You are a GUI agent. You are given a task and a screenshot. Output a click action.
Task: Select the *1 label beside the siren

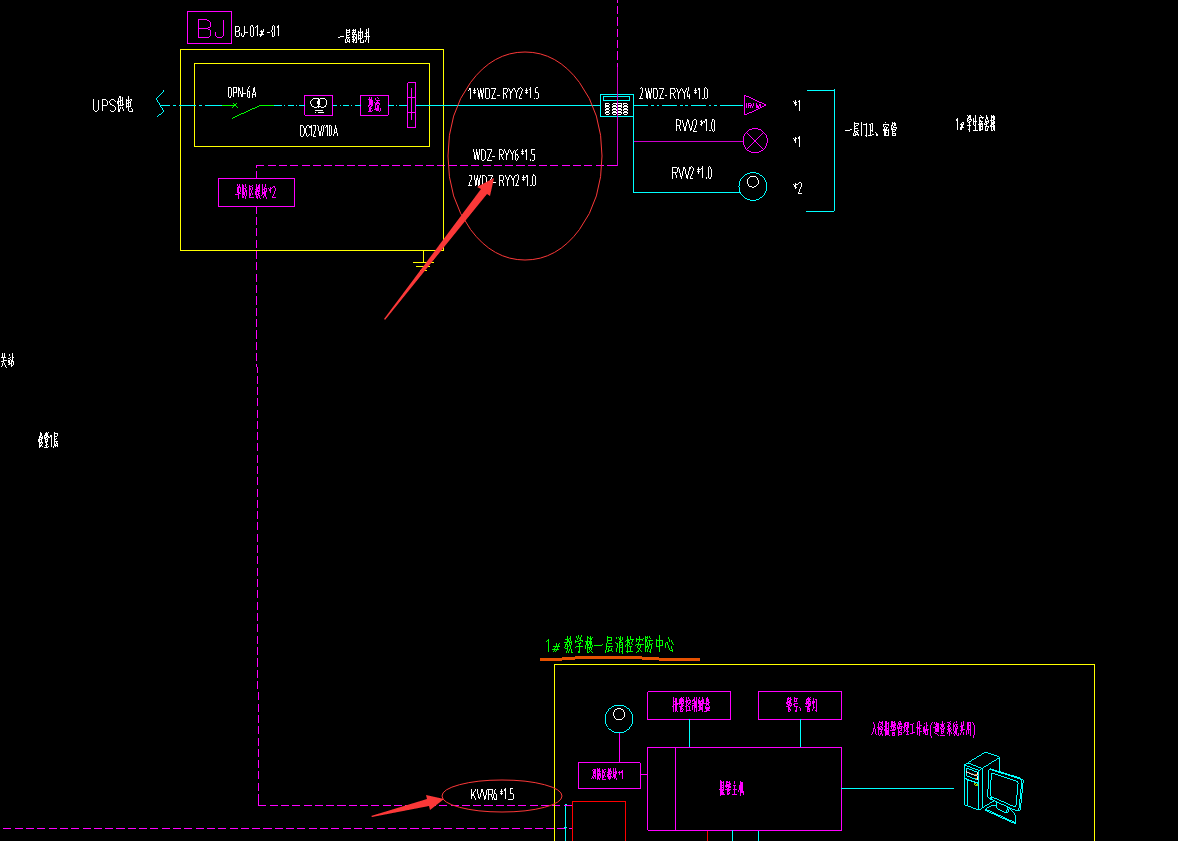click(x=797, y=105)
